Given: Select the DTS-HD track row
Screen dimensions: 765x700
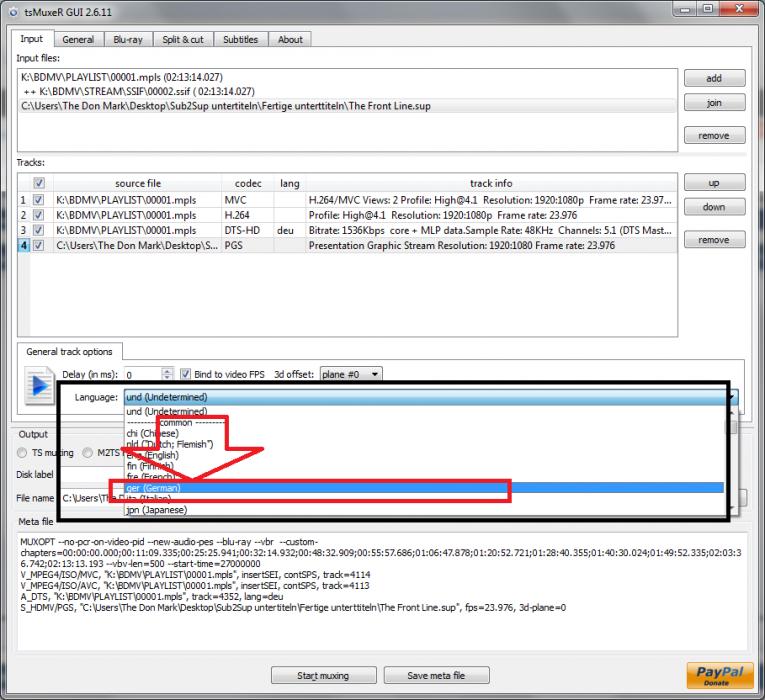Looking at the screenshot, I should tap(347, 230).
